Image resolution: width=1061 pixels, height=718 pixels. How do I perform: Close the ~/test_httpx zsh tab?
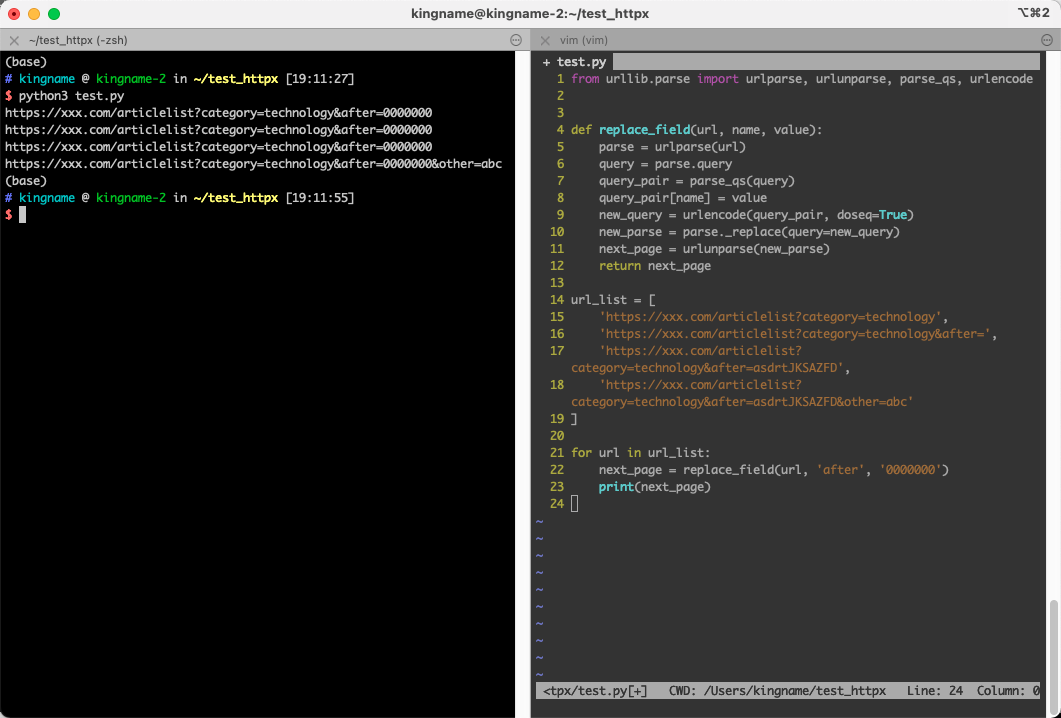14,40
